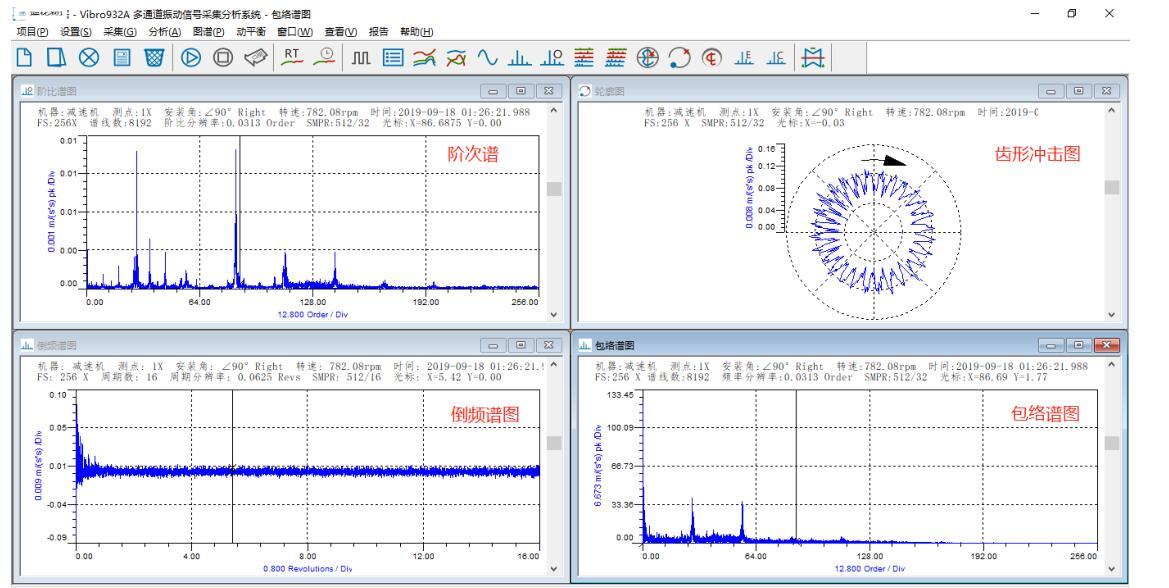Open the order spectrum icon
The height and width of the screenshot is (588, 1169).
tap(552, 57)
